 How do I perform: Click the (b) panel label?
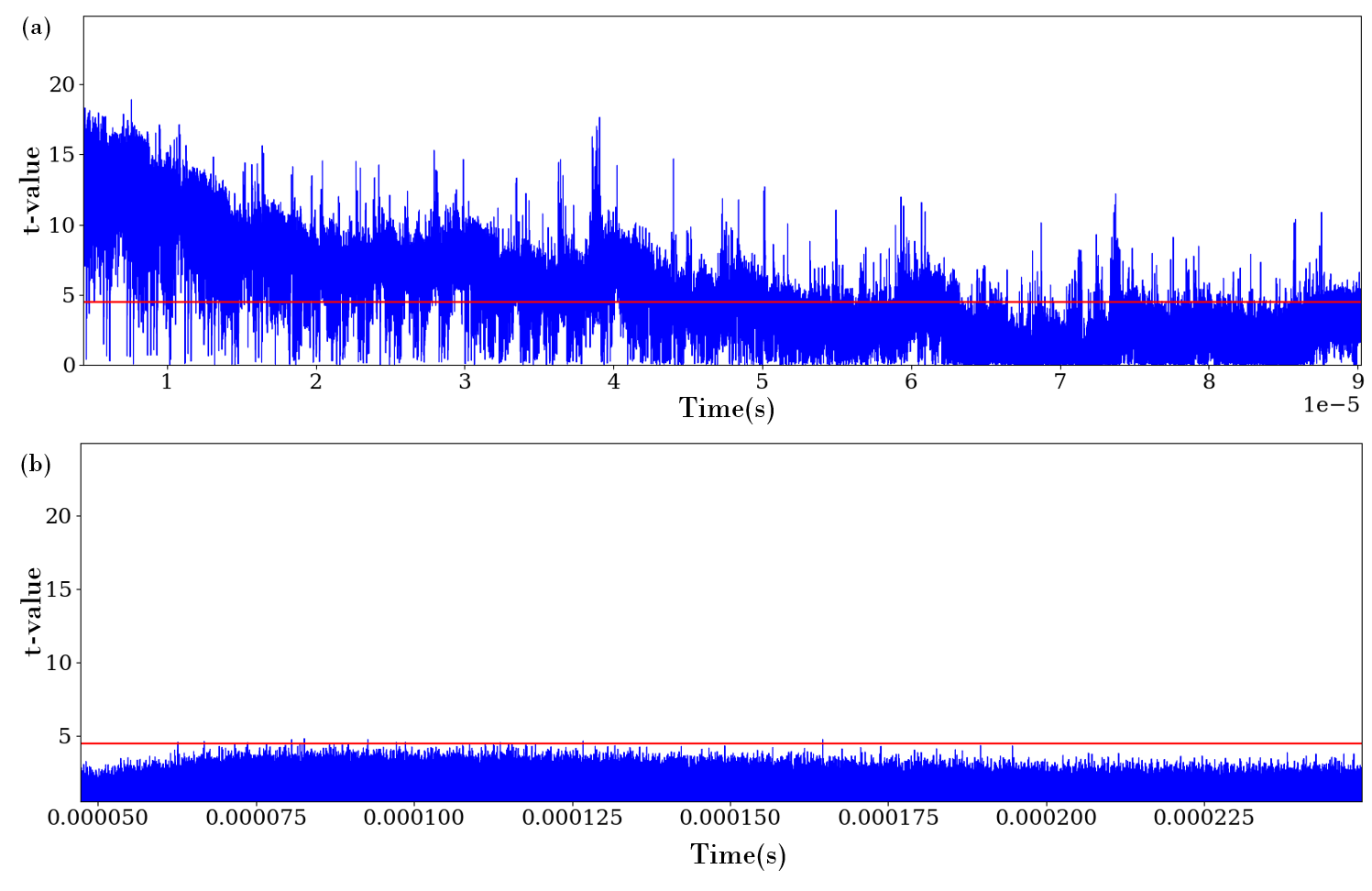(x=36, y=465)
